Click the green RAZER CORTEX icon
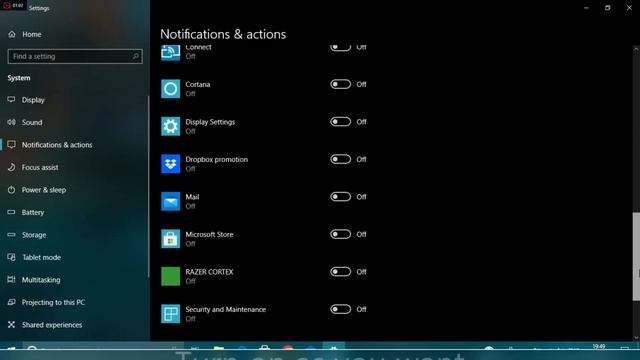 click(x=170, y=276)
